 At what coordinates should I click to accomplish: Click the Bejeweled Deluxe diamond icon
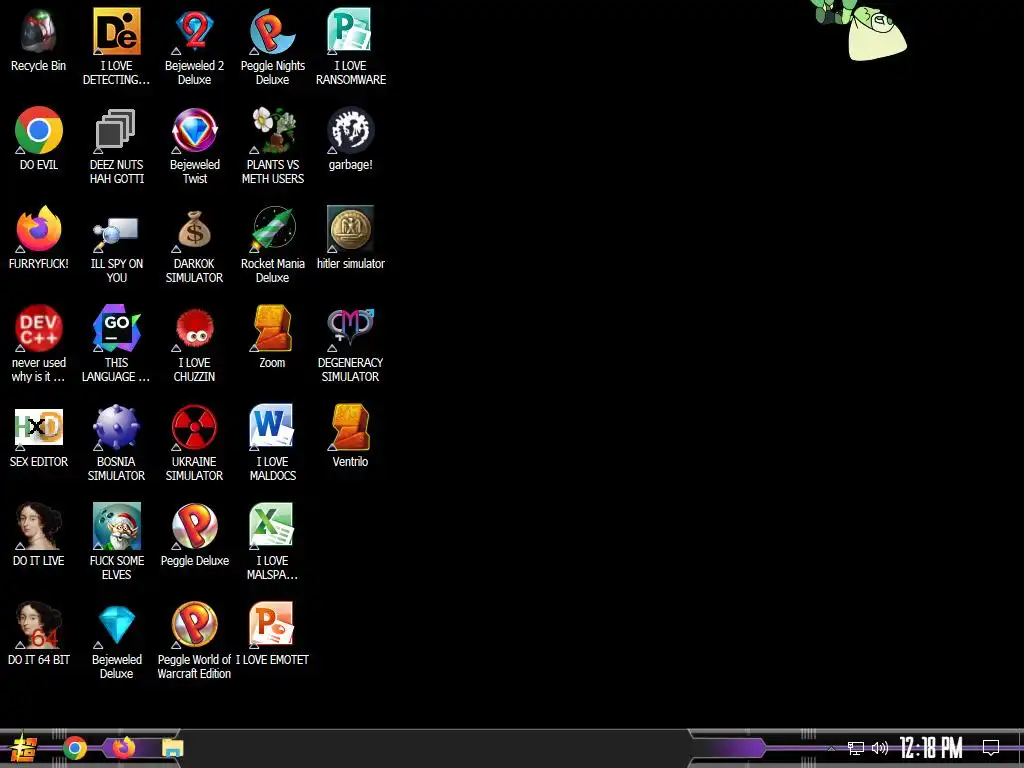[x=116, y=625]
